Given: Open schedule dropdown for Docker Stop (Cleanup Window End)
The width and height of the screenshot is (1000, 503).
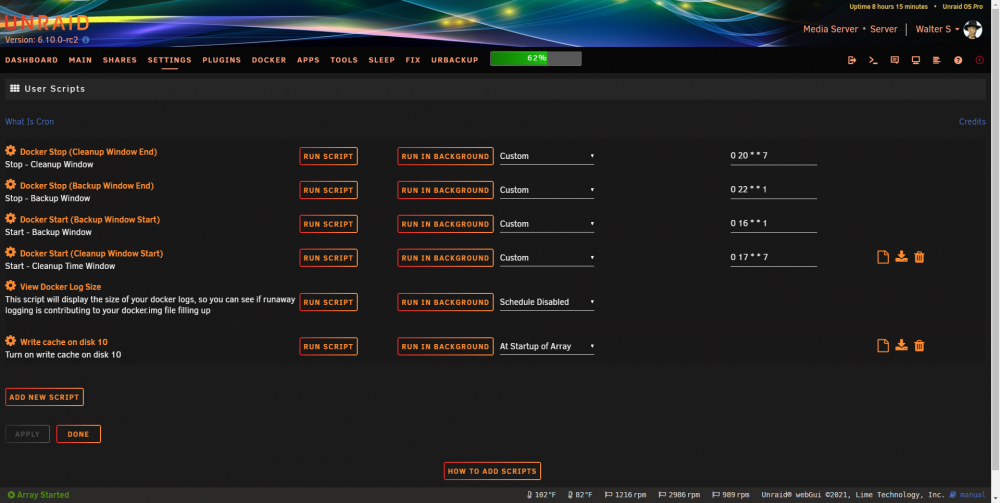Looking at the screenshot, I should click(547, 156).
